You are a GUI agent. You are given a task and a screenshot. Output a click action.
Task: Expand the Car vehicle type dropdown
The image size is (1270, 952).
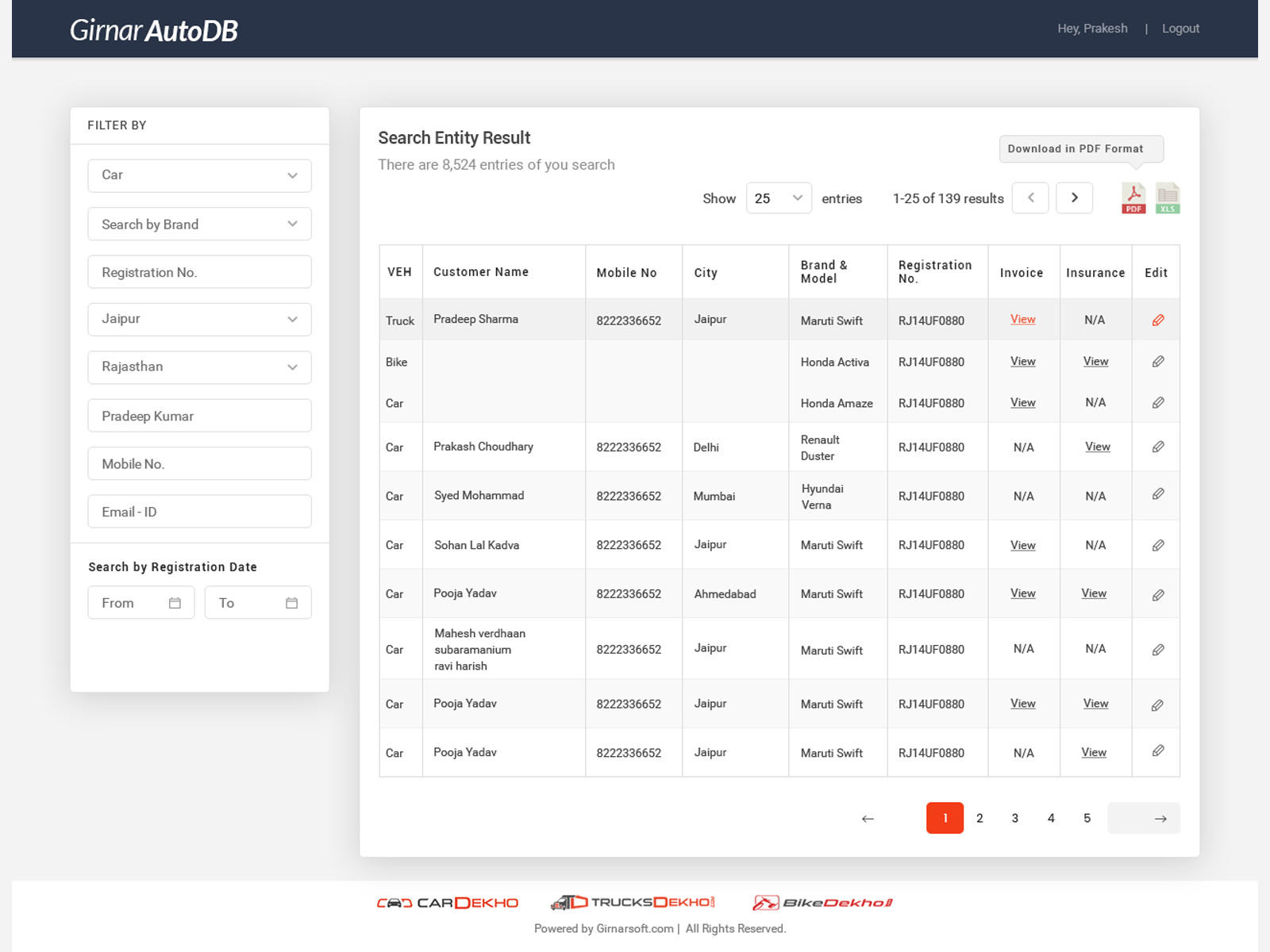[x=199, y=175]
